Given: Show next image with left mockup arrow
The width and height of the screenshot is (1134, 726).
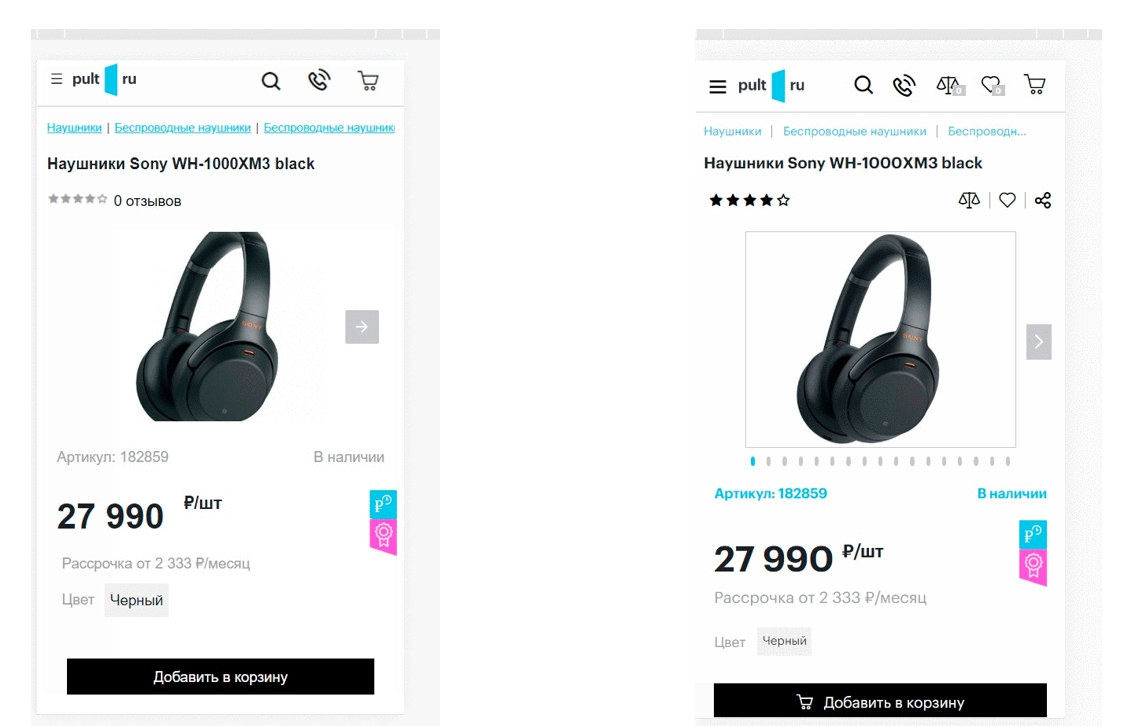Looking at the screenshot, I should (x=362, y=326).
